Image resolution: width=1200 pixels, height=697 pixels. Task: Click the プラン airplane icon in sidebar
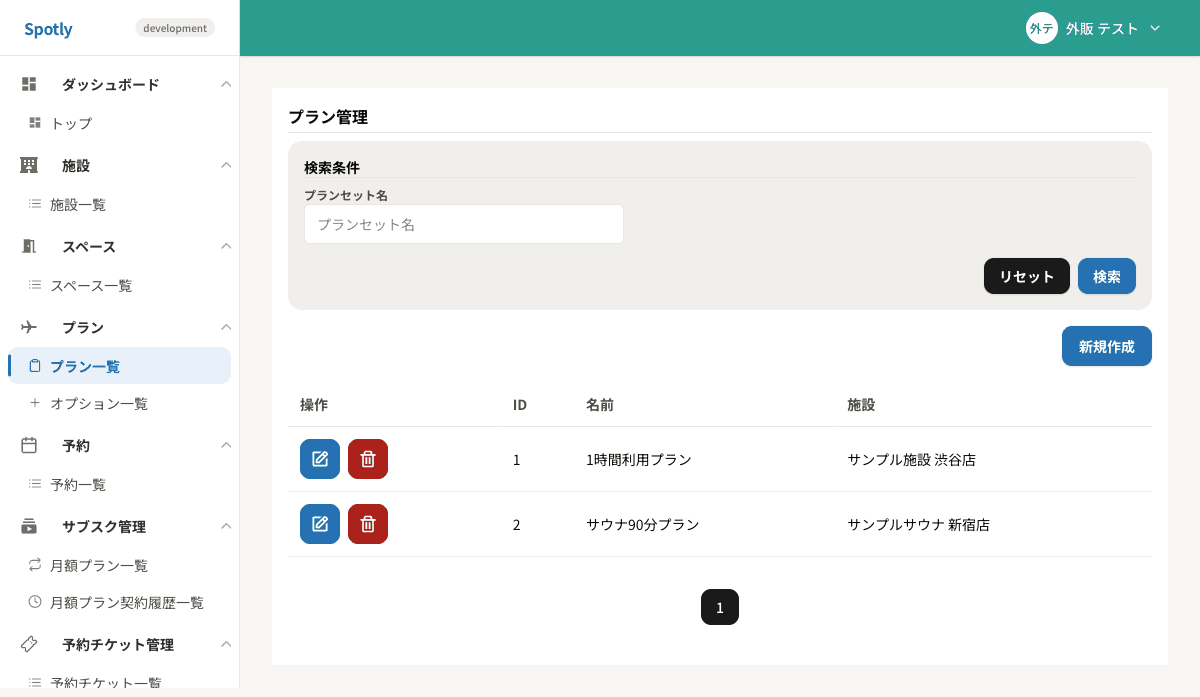[x=29, y=327]
